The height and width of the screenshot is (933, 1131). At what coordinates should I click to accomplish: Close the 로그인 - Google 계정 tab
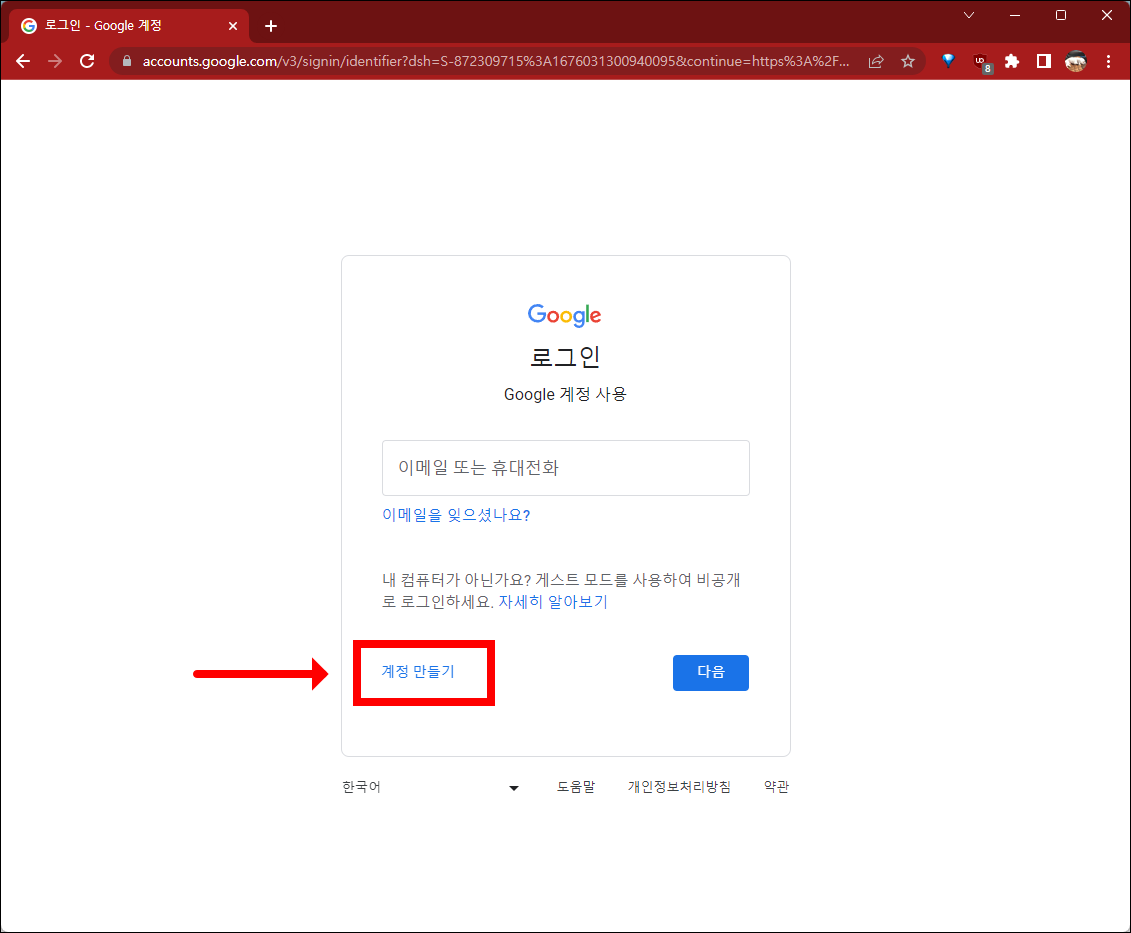click(x=232, y=26)
